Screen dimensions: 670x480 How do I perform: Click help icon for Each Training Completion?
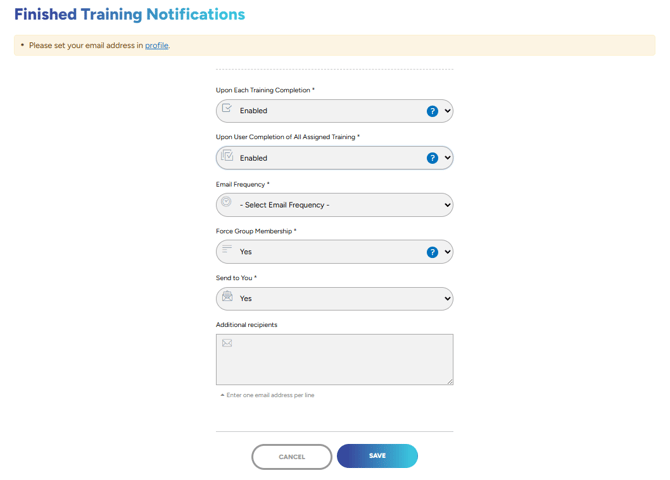point(432,111)
